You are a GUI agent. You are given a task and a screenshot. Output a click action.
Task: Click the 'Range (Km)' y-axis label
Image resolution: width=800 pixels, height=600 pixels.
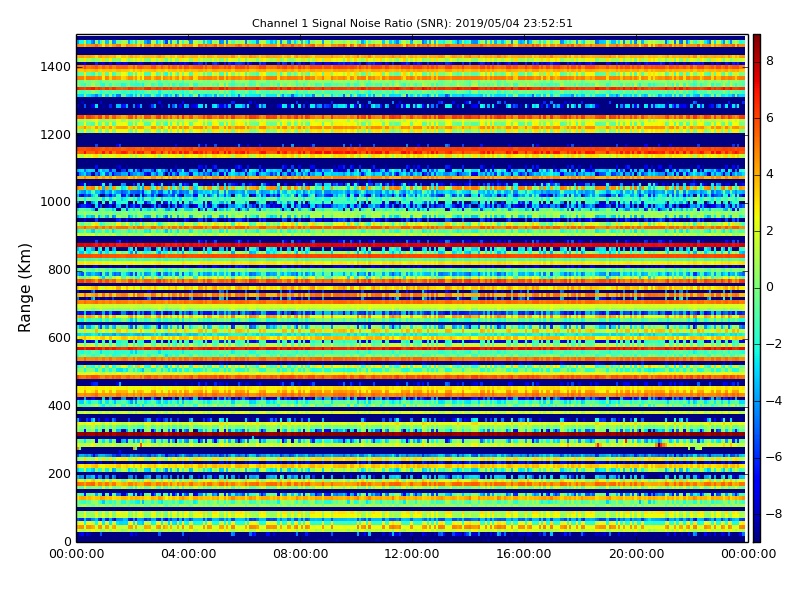click(x=24, y=288)
